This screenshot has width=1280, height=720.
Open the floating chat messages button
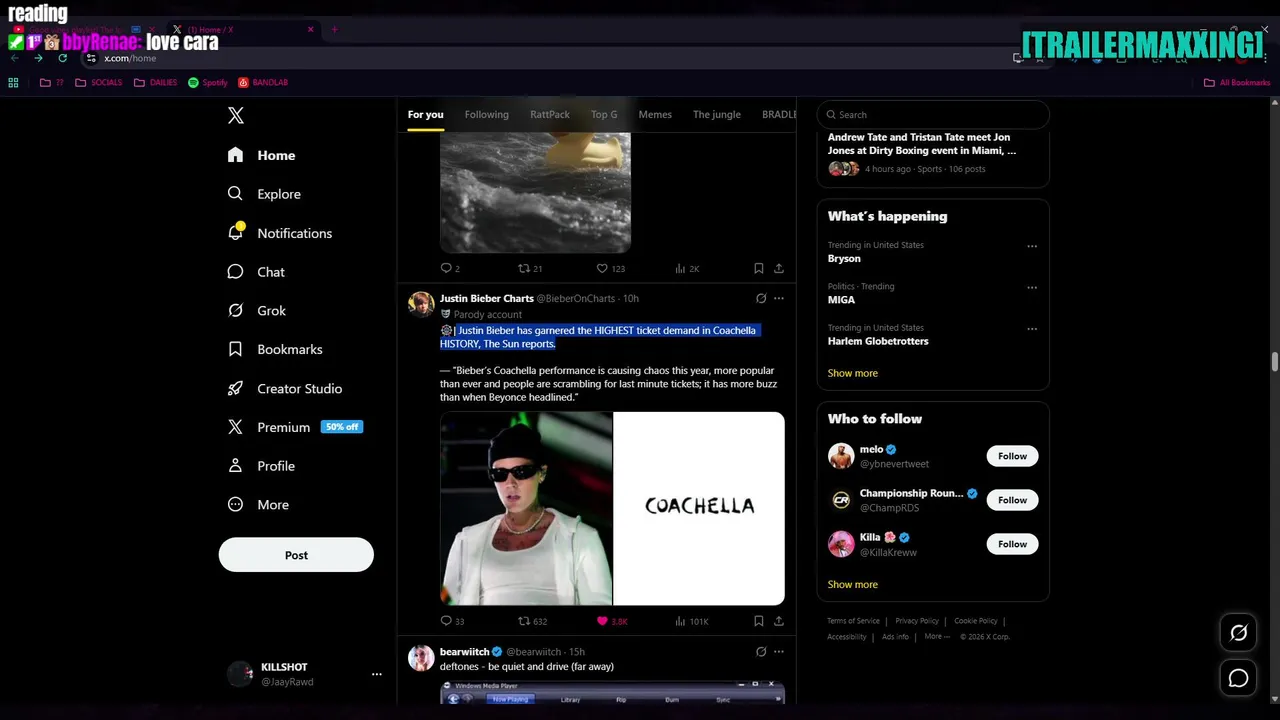[x=1238, y=678]
